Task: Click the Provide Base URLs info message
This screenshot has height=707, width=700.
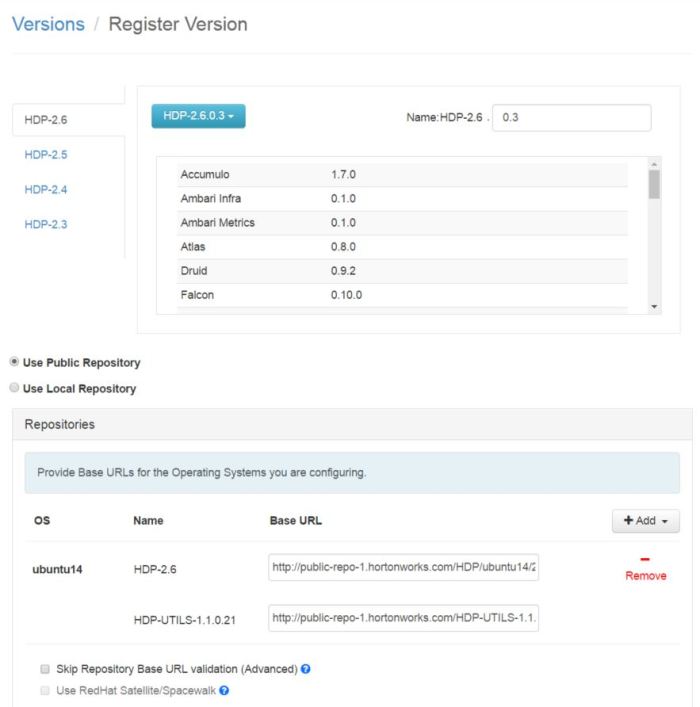Action: [x=352, y=473]
